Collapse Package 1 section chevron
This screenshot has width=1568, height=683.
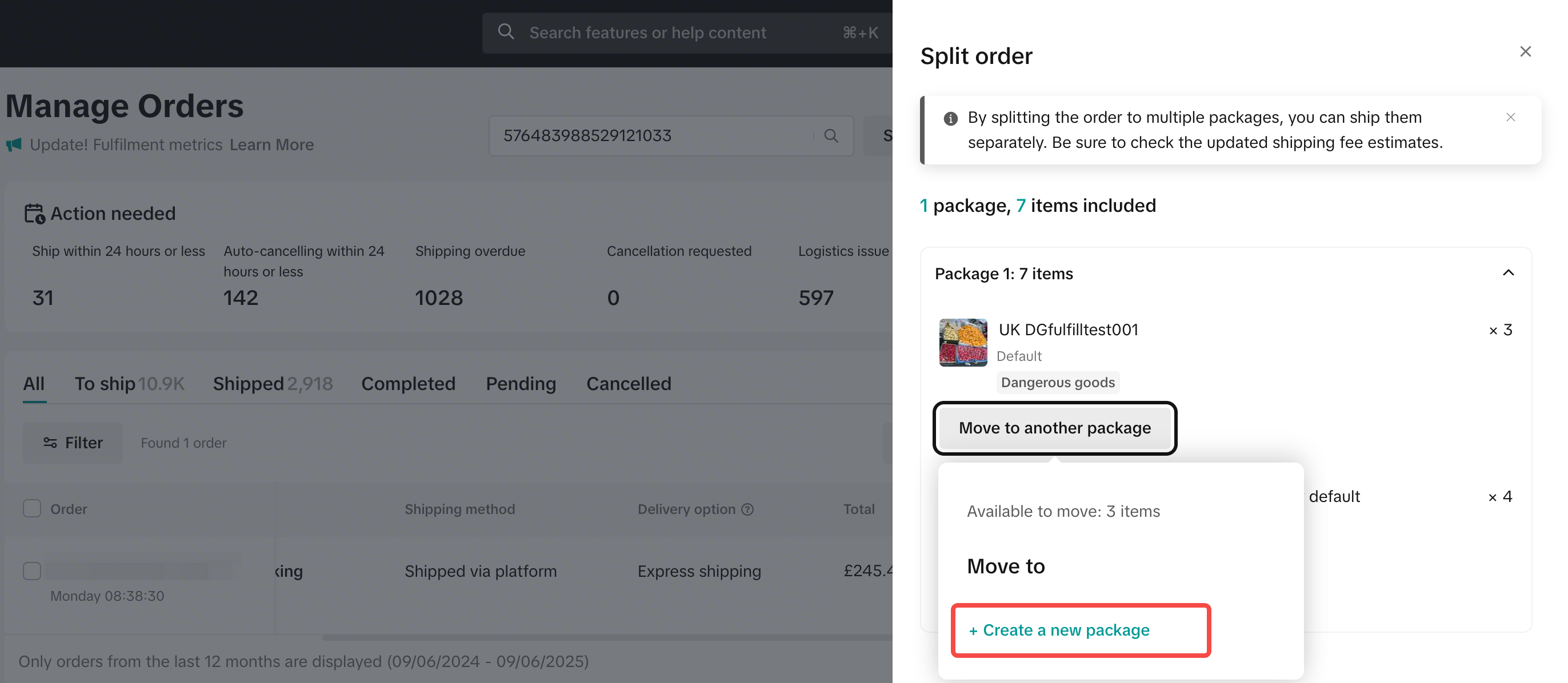coord(1508,273)
